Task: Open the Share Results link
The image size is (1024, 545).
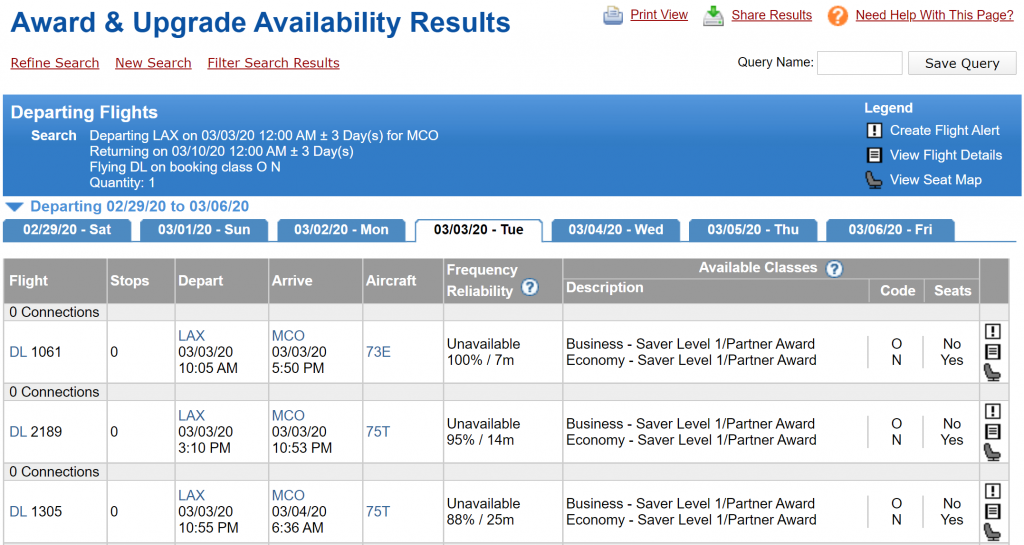Action: tap(771, 15)
